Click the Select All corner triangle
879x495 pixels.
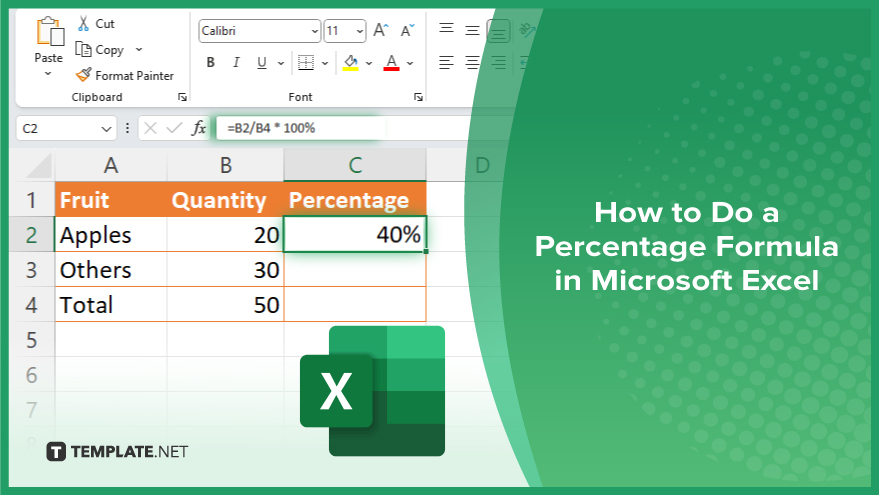coord(39,166)
